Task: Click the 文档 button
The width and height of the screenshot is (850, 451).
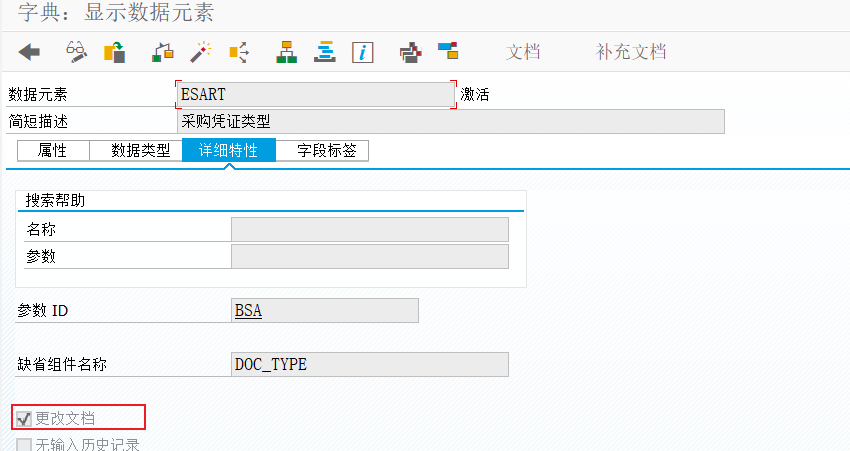Action: [x=523, y=52]
